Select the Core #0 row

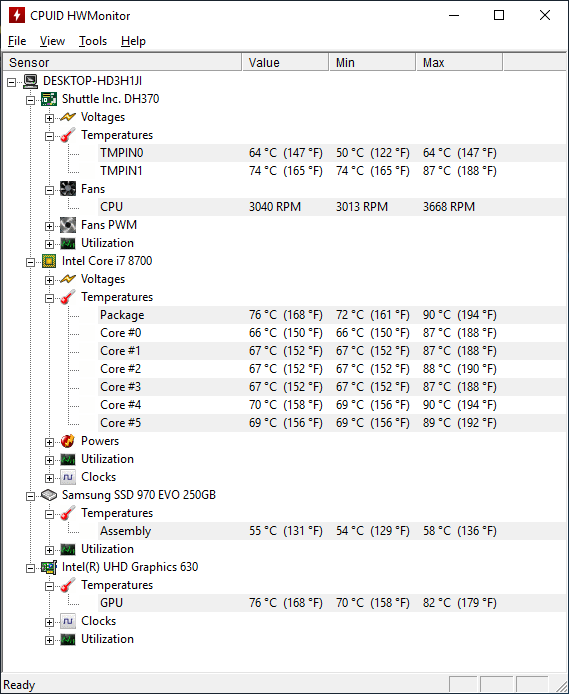tap(332, 333)
